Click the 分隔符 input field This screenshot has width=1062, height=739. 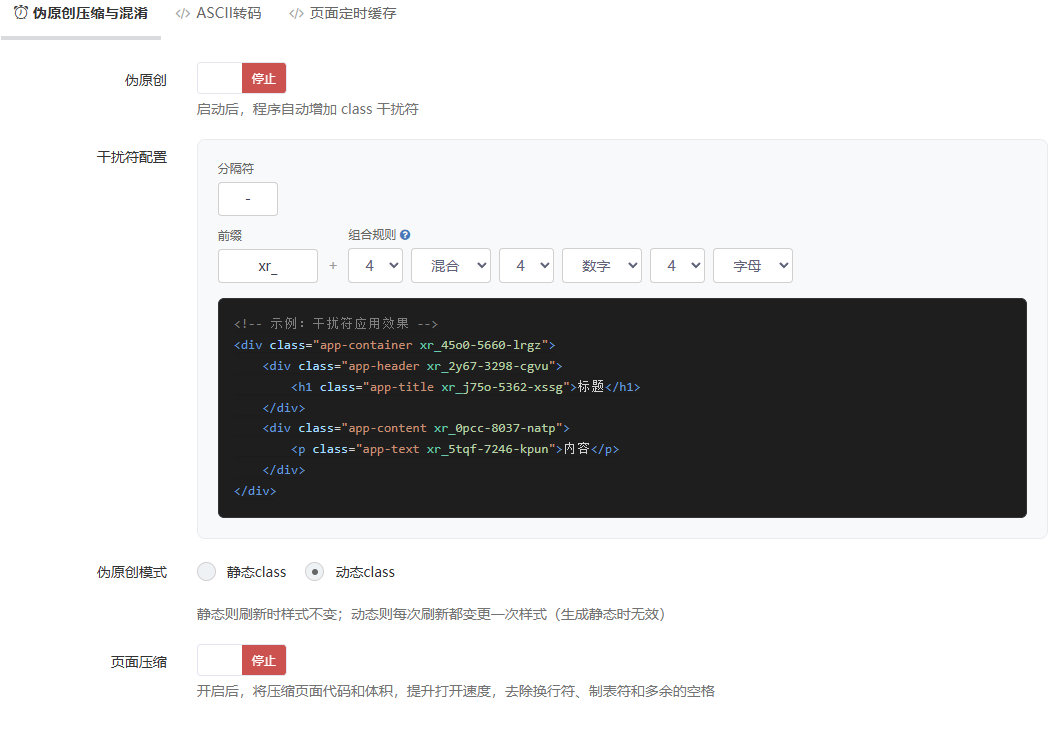pyautogui.click(x=248, y=199)
